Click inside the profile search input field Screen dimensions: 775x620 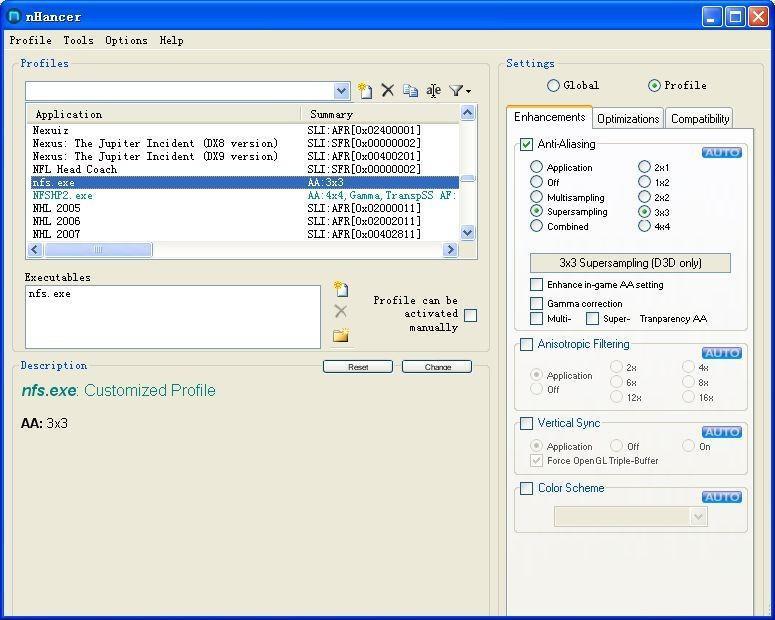180,91
